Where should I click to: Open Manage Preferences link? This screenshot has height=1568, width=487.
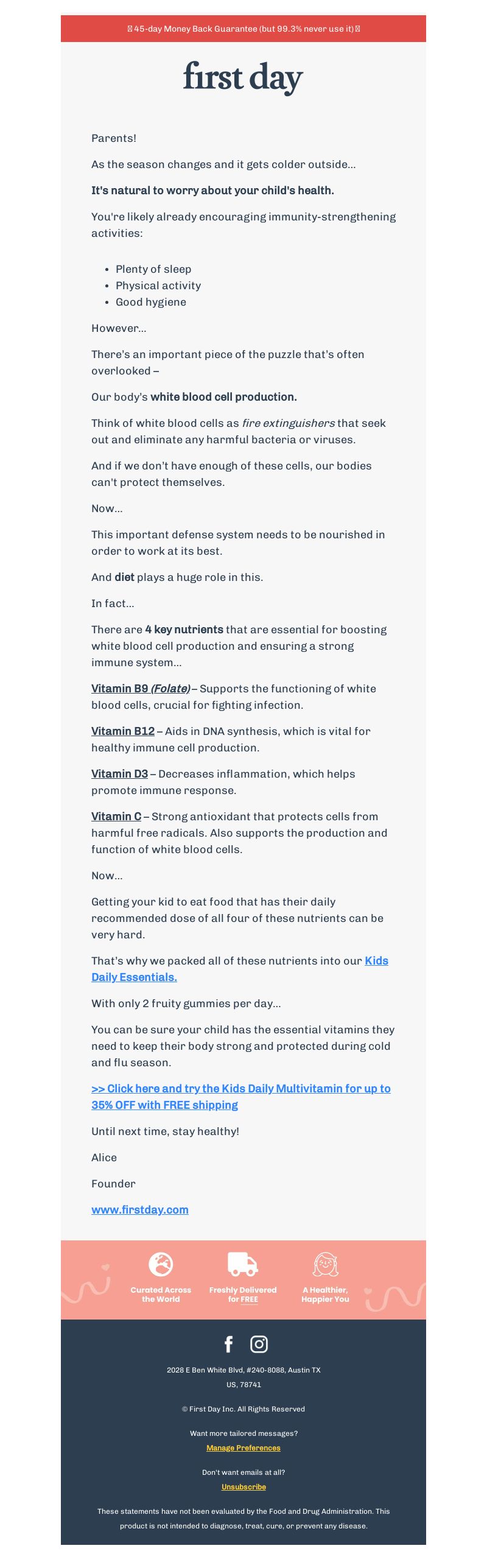point(243,1448)
